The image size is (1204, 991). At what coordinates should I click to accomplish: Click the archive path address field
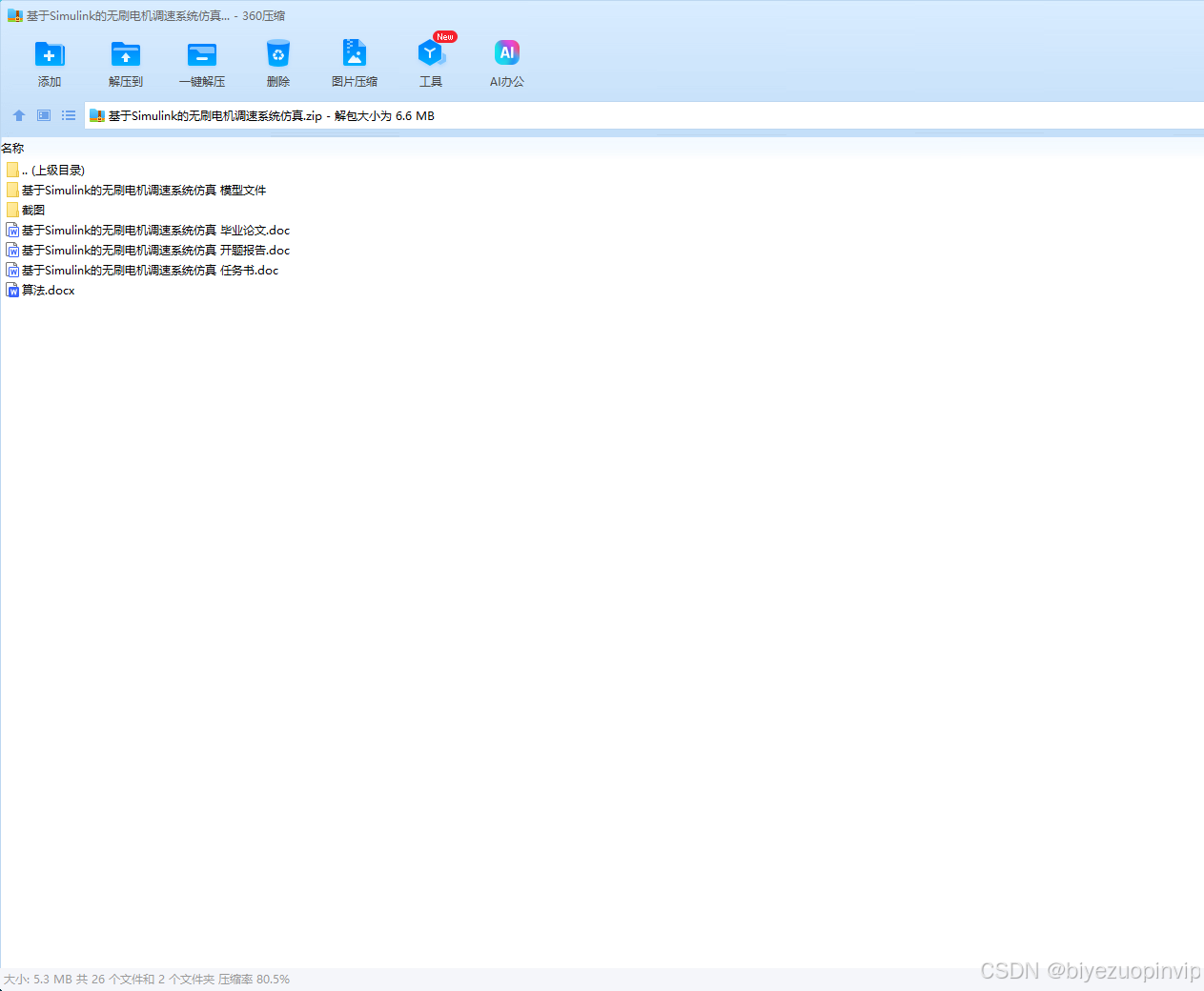[x=644, y=115]
